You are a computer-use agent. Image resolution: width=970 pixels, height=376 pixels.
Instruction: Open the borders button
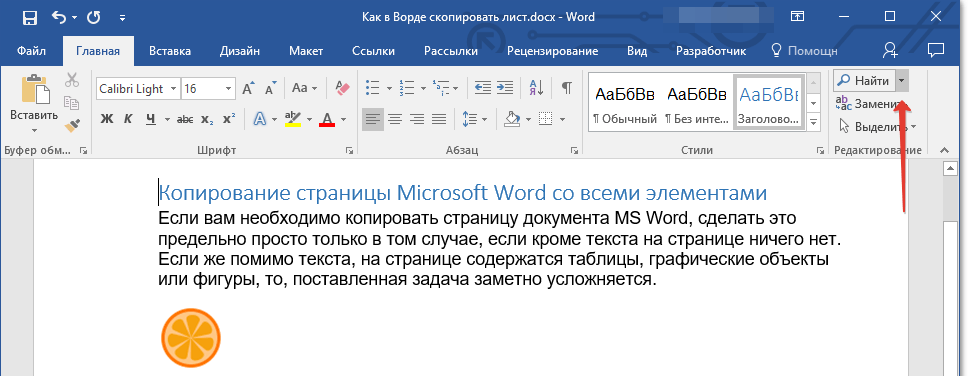[x=546, y=119]
